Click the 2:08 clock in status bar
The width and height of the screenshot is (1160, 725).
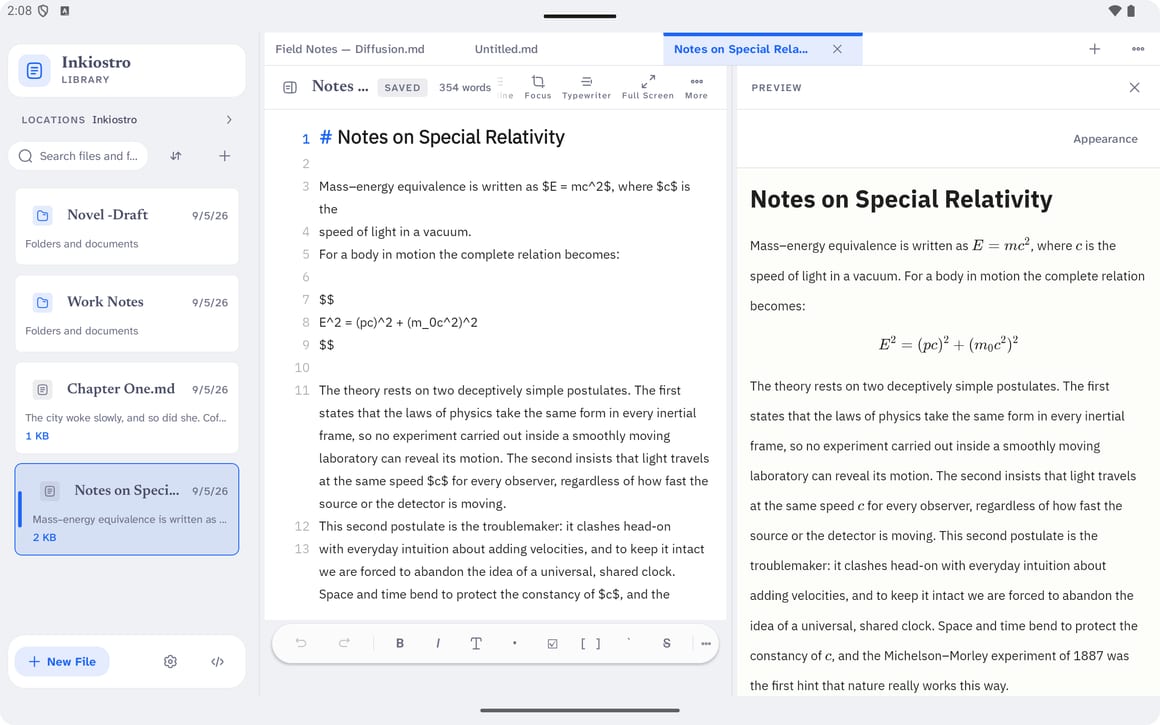(x=19, y=10)
